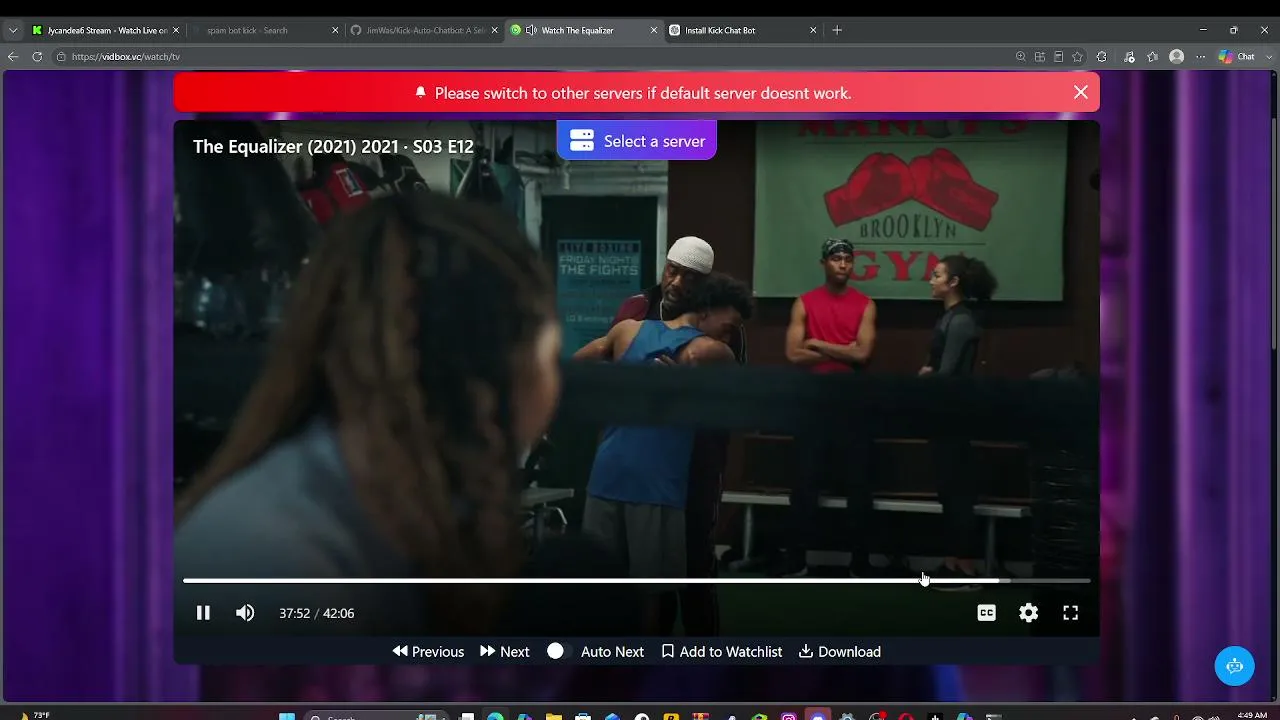This screenshot has height=720, width=1280.
Task: Close the spam bot kick Search tab
Action: point(335,30)
